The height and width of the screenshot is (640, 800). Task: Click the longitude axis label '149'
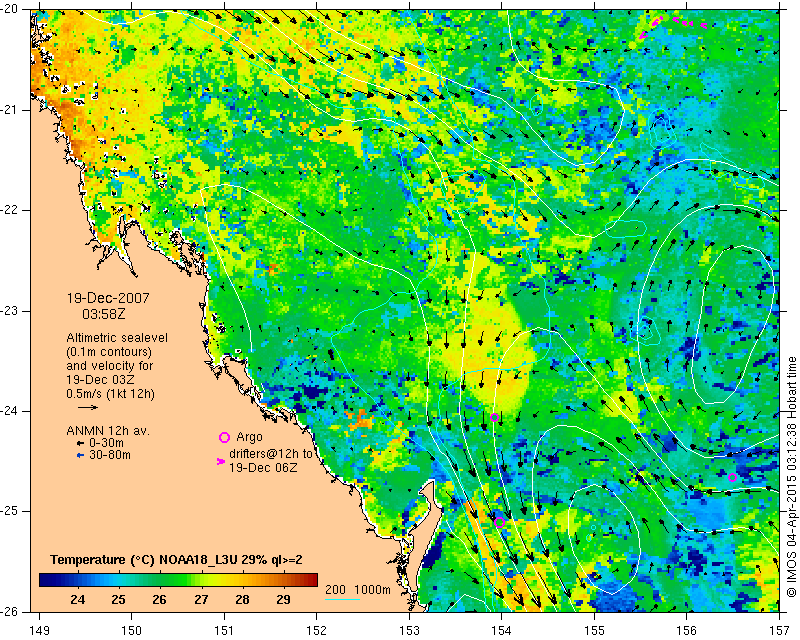point(39,631)
